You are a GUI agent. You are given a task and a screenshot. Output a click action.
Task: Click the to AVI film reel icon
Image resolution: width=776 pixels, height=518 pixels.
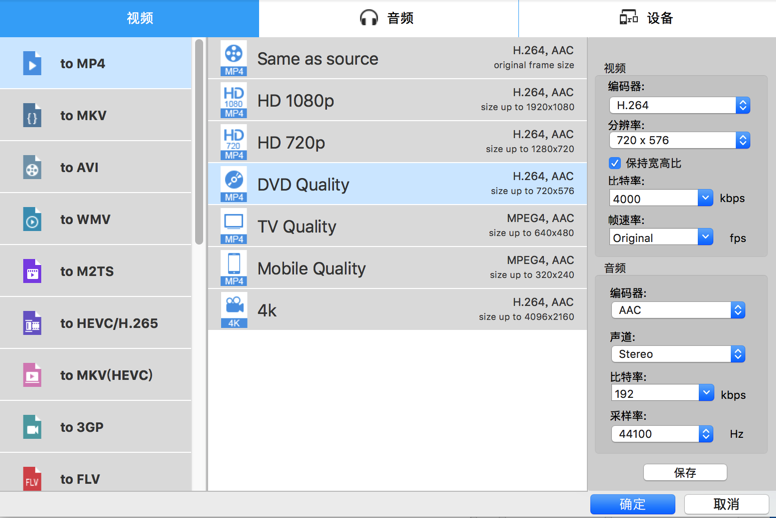32,167
